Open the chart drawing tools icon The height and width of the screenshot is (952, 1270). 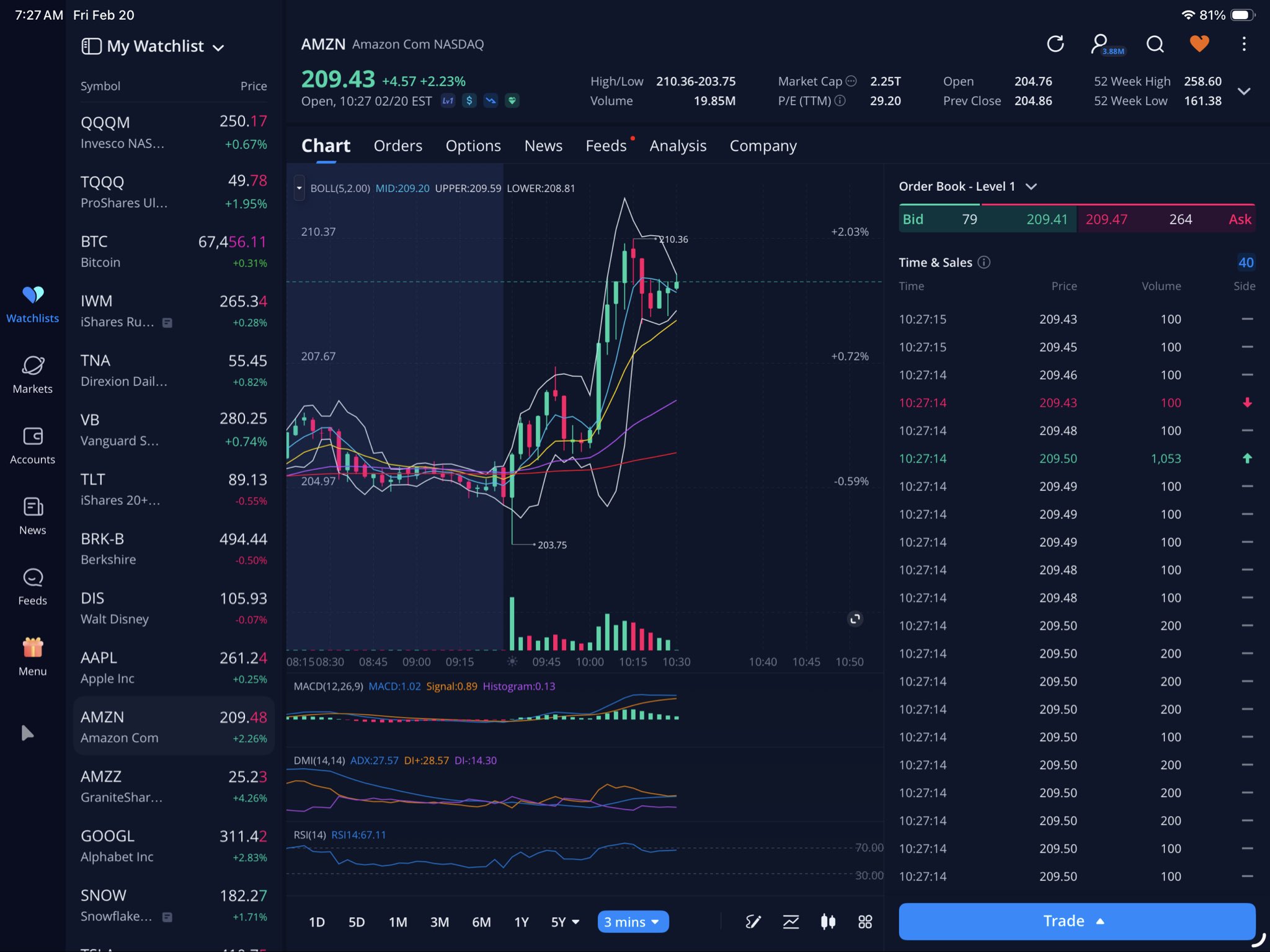(753, 922)
